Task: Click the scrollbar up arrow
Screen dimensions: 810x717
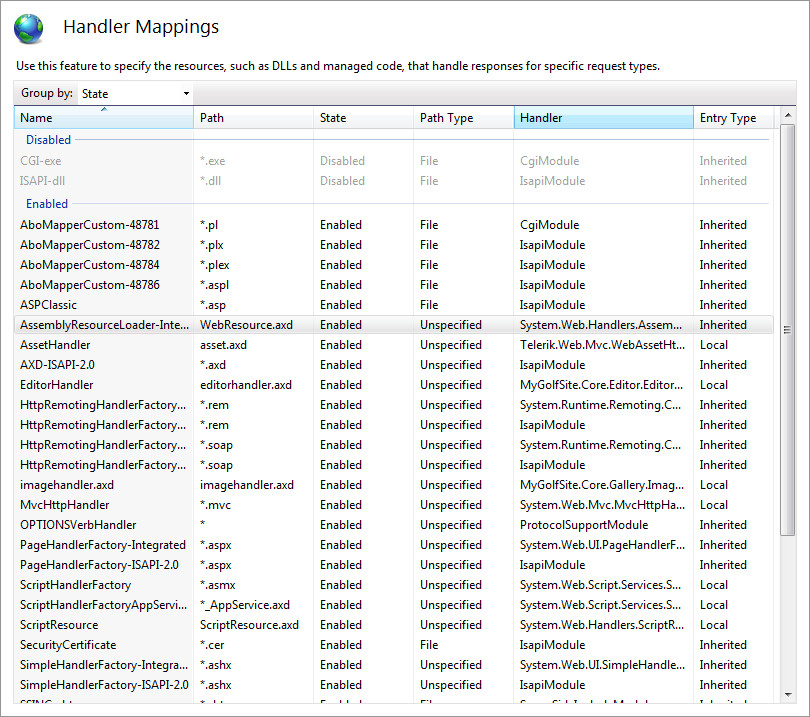Action: tap(788, 115)
